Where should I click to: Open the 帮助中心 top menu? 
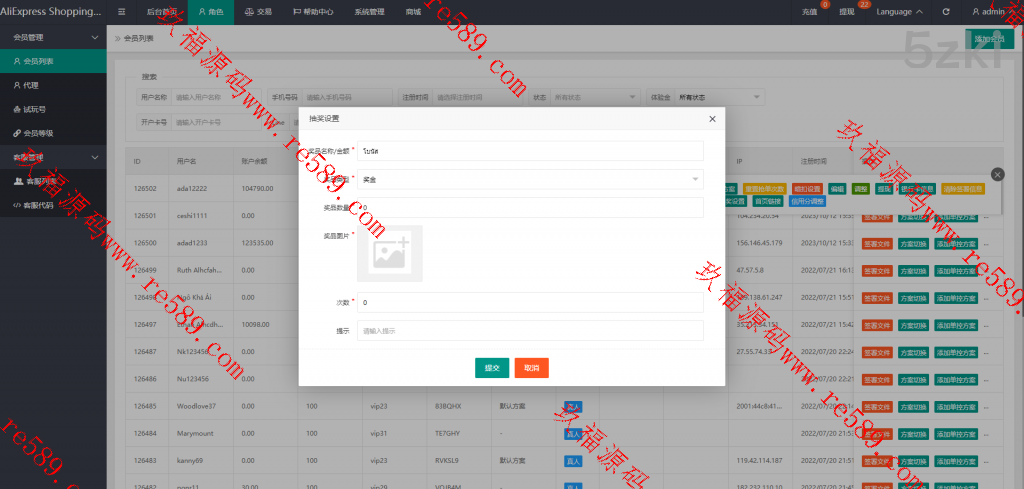pos(313,12)
